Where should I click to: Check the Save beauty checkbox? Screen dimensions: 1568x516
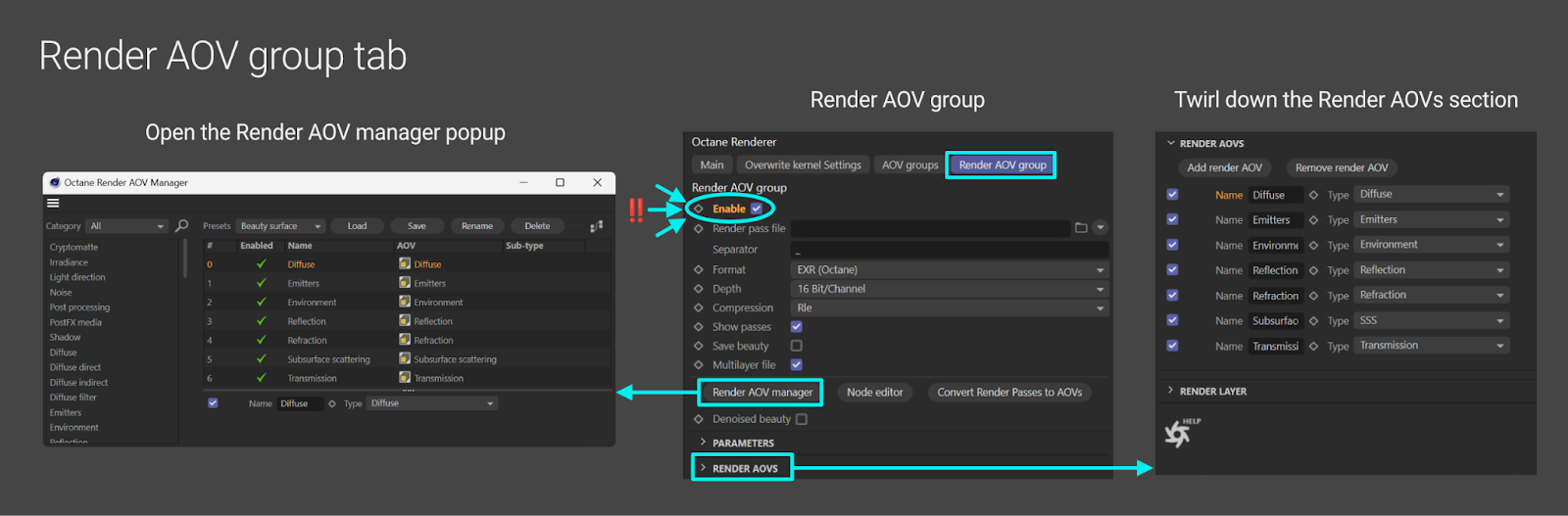click(797, 346)
